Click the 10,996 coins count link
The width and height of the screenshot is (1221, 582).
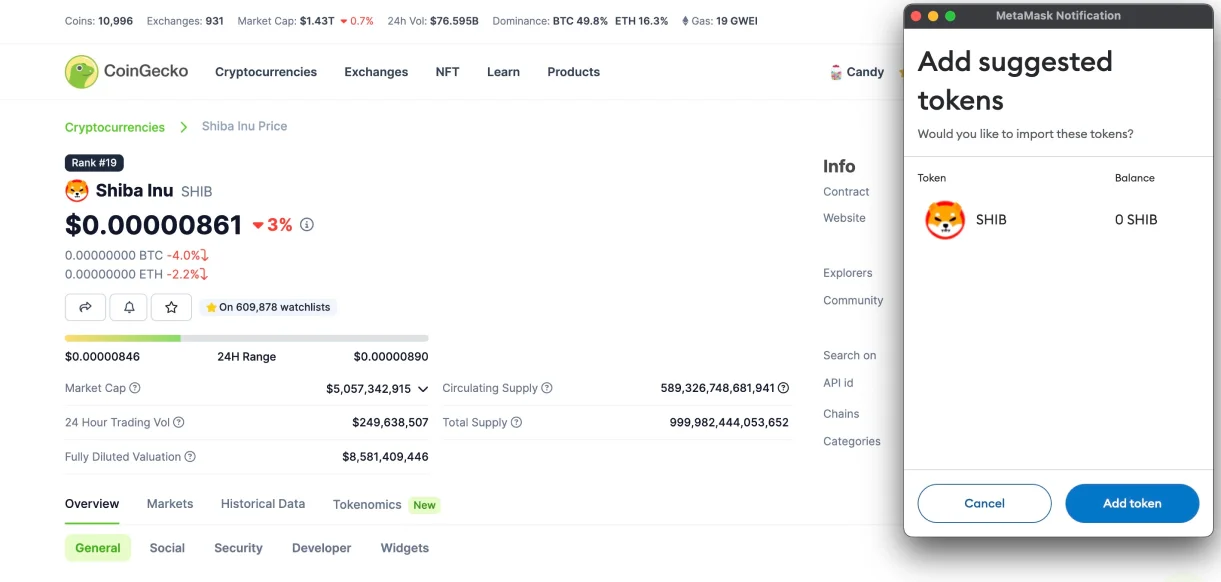pos(115,21)
